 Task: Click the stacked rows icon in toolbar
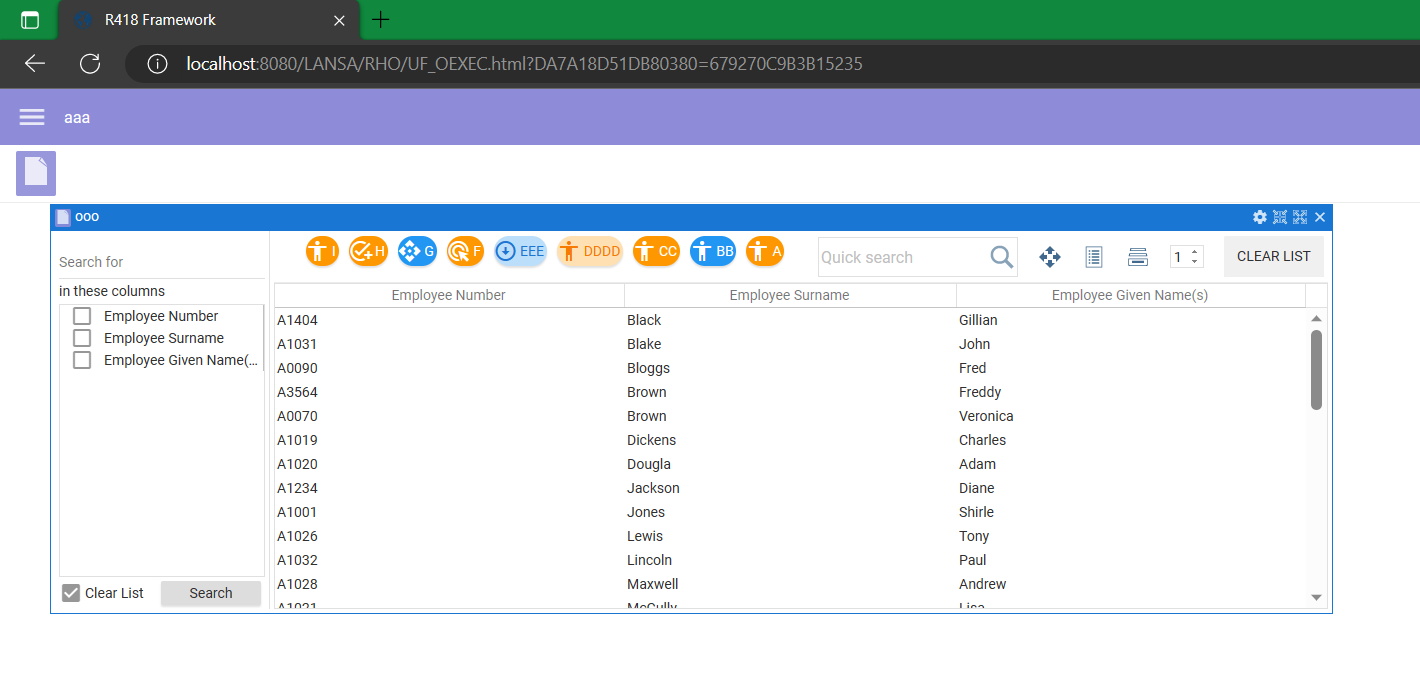(1137, 257)
